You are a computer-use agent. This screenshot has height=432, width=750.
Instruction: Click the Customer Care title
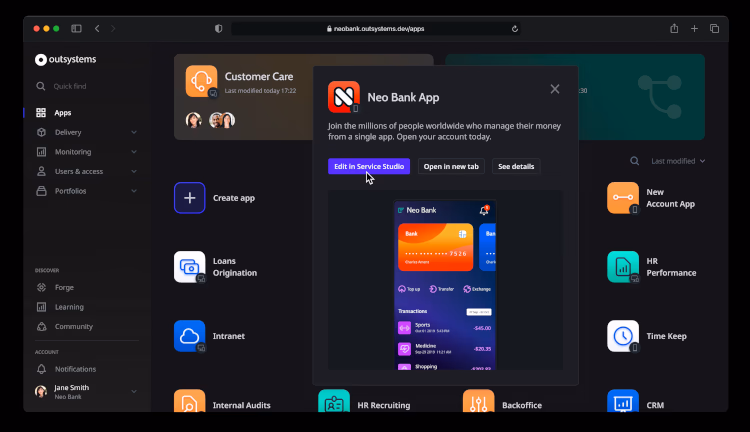(x=259, y=77)
